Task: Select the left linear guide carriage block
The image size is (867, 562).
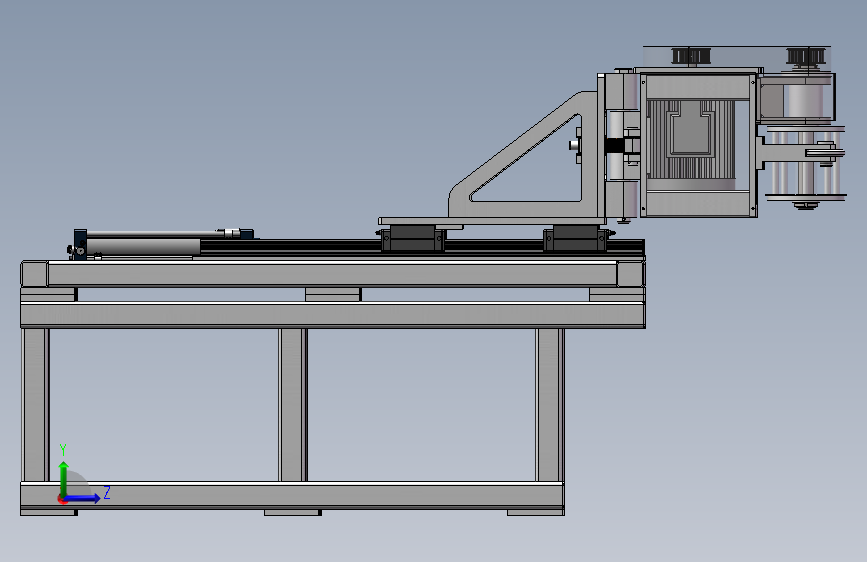Action: (412, 237)
